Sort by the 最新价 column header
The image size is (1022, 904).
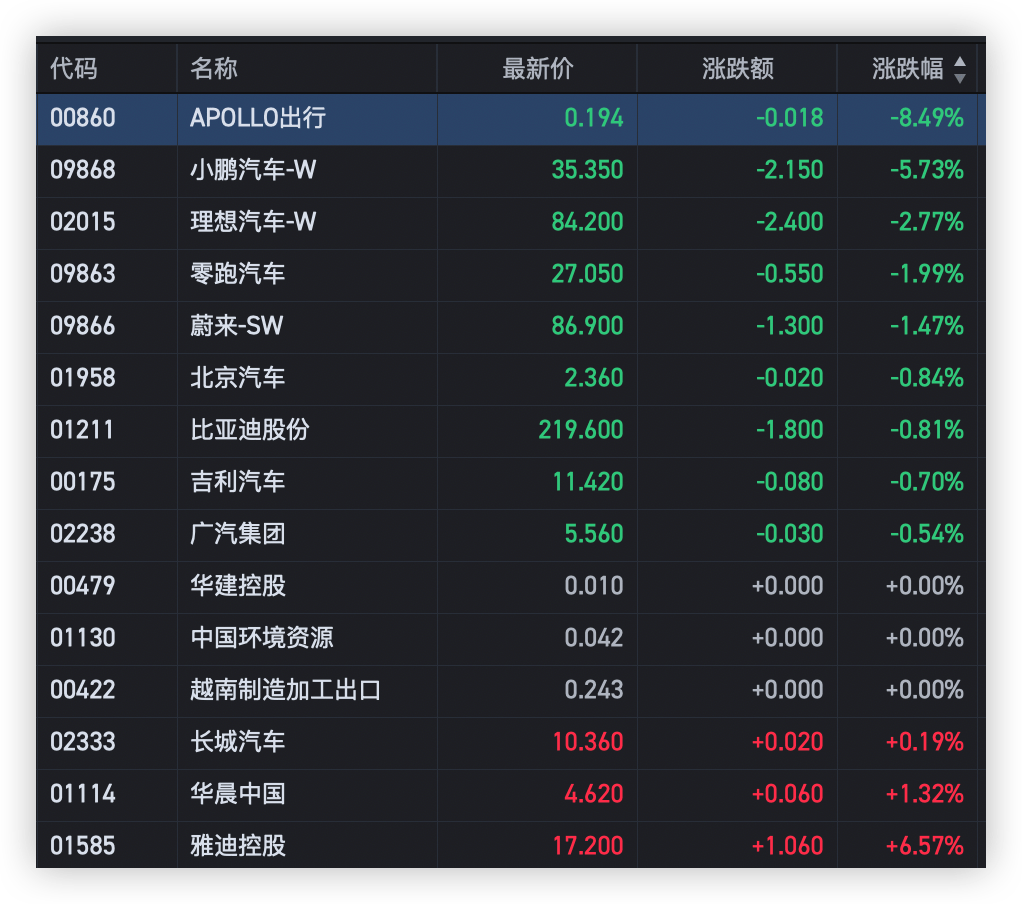(537, 68)
